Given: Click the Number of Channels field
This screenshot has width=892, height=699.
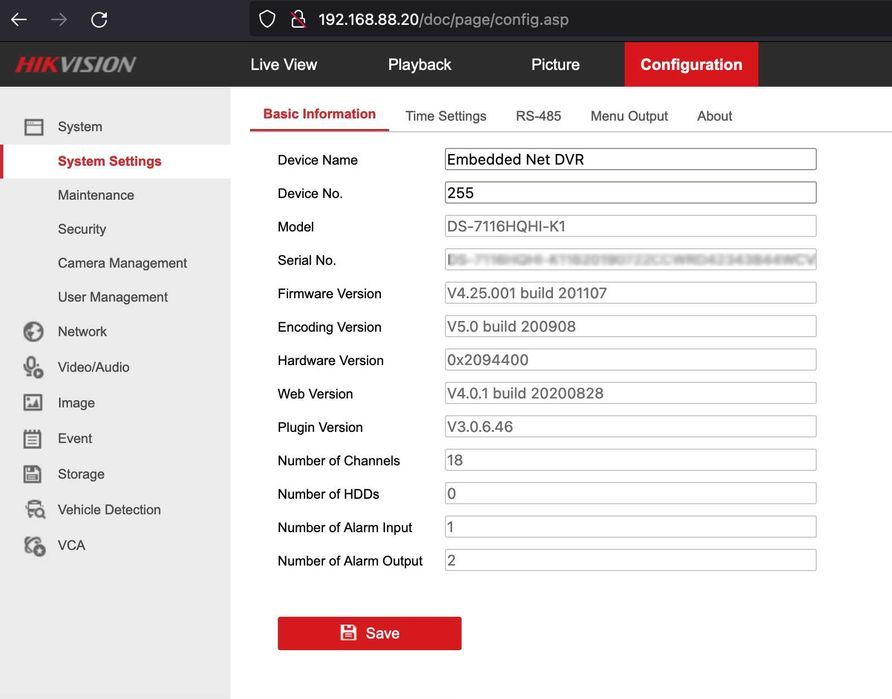Looking at the screenshot, I should coord(630,460).
